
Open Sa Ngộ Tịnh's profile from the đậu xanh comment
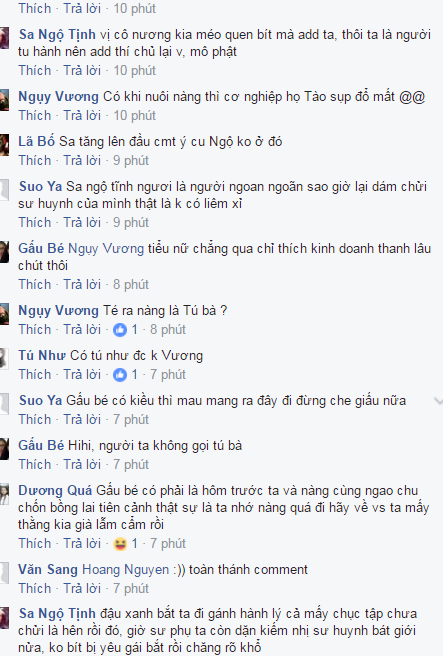click(57, 613)
